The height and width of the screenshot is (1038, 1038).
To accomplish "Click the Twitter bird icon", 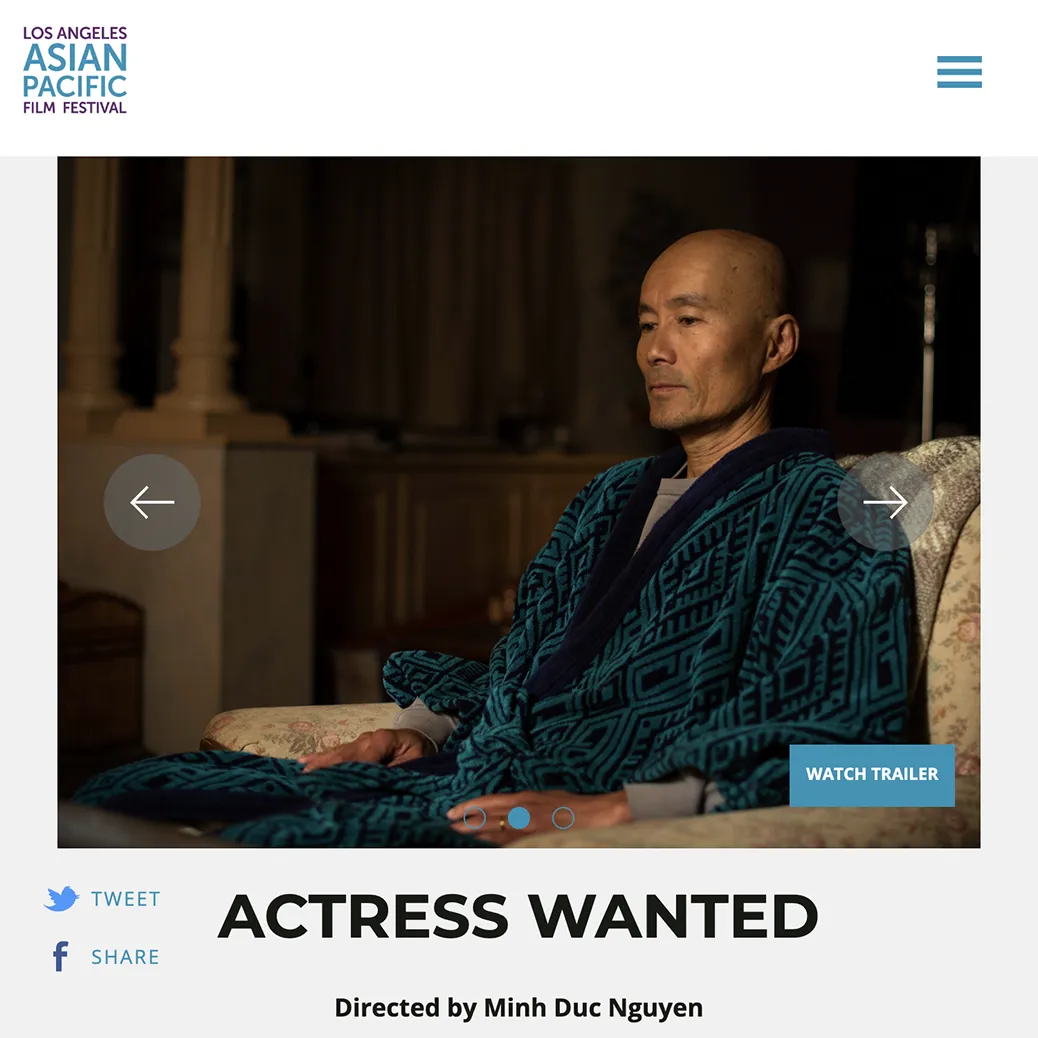I will pyautogui.click(x=62, y=898).
